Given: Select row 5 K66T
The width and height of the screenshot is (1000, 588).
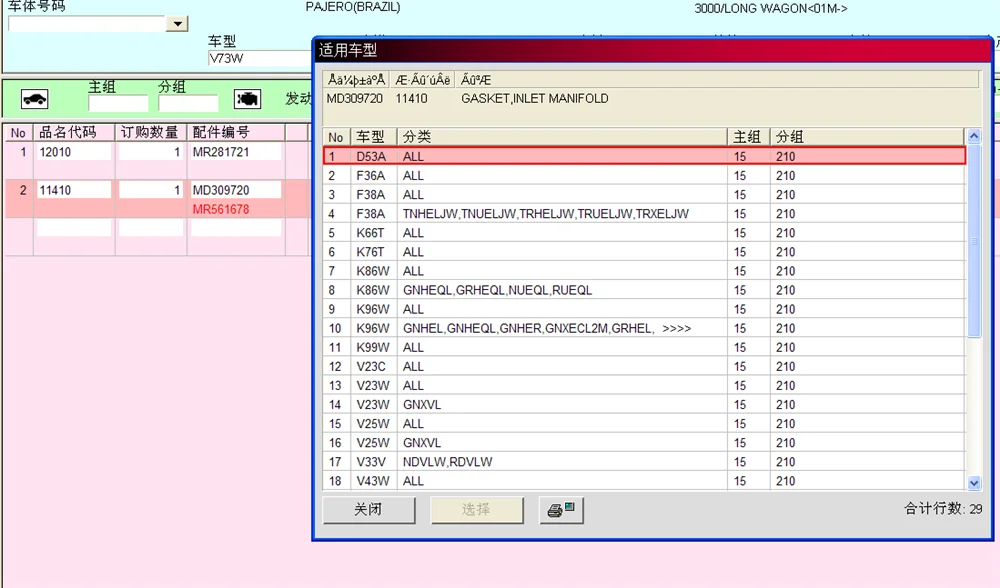Looking at the screenshot, I should coord(644,233).
